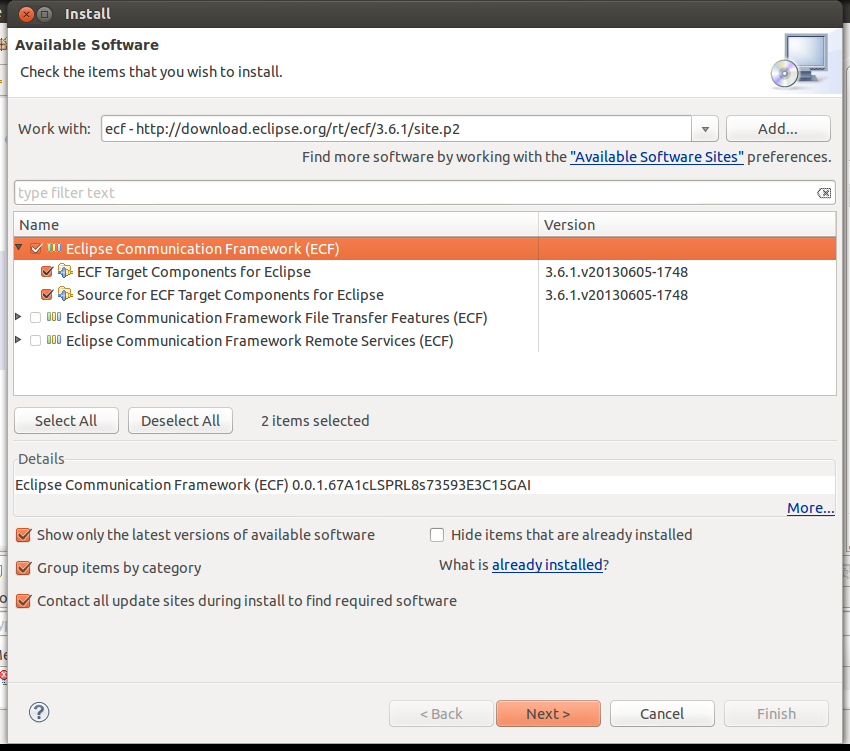This screenshot has height=751, width=850.
Task: Check the Remote Services (ECF) checkbox
Action: pos(35,341)
